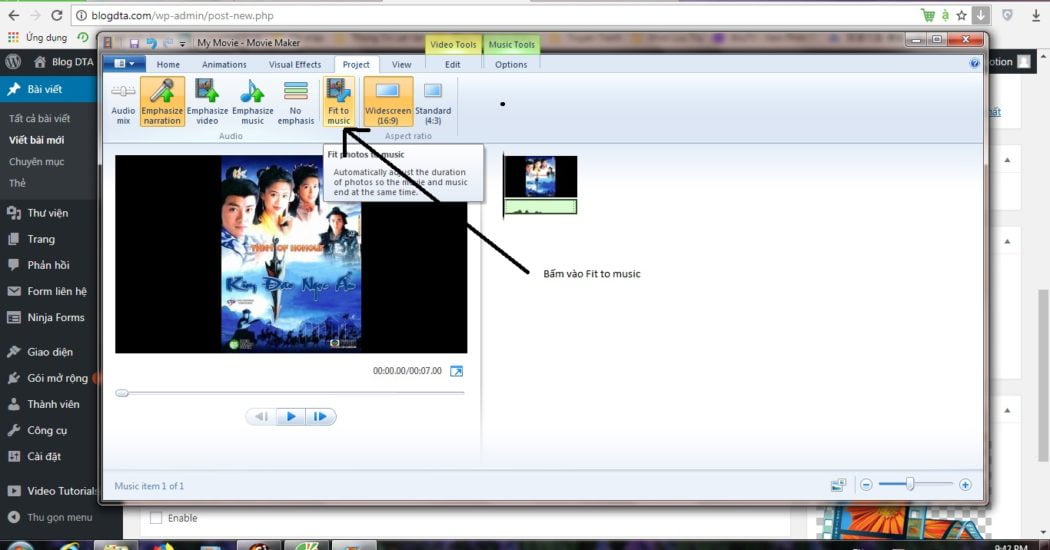Reload the browser page

(57, 15)
